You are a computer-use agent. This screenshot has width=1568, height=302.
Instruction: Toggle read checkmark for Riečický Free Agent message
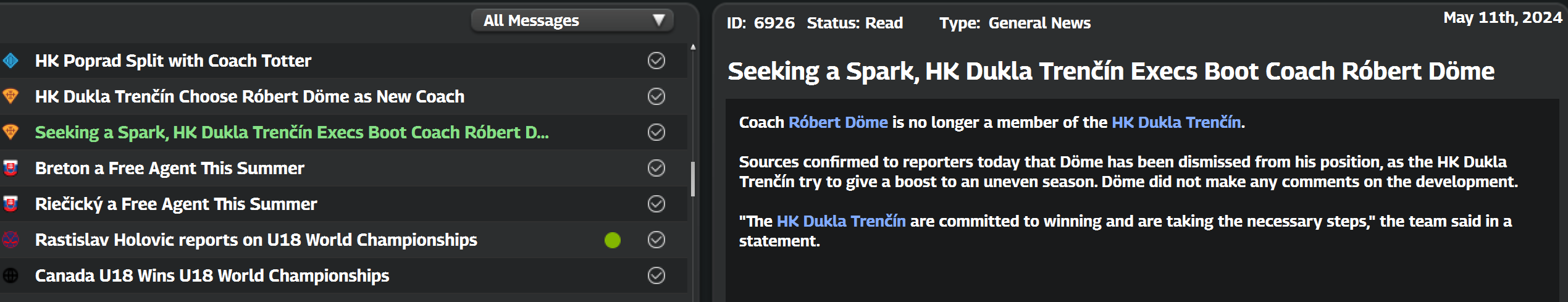click(x=656, y=204)
